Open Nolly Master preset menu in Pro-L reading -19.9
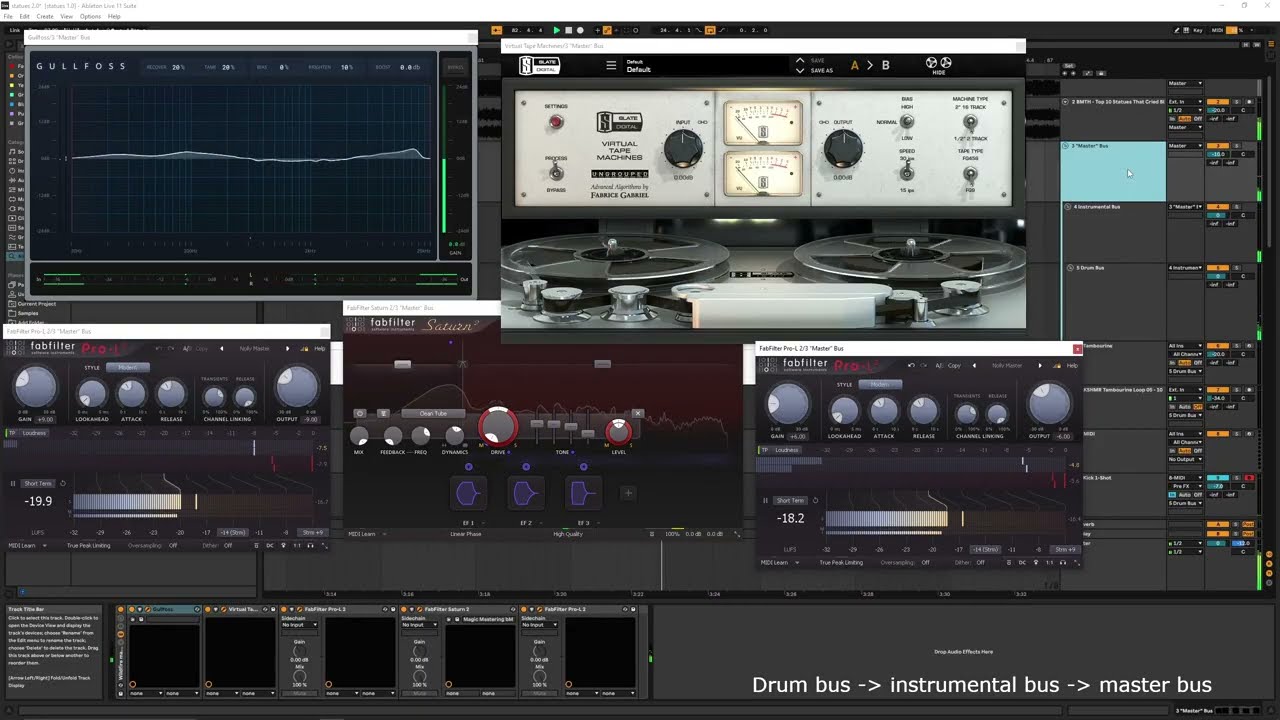 [254, 348]
